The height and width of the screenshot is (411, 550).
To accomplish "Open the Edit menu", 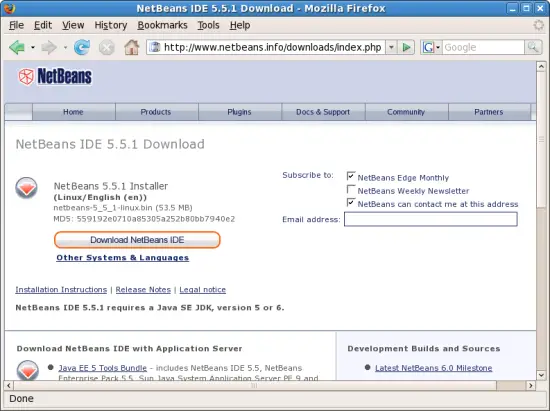I will click(x=43, y=25).
